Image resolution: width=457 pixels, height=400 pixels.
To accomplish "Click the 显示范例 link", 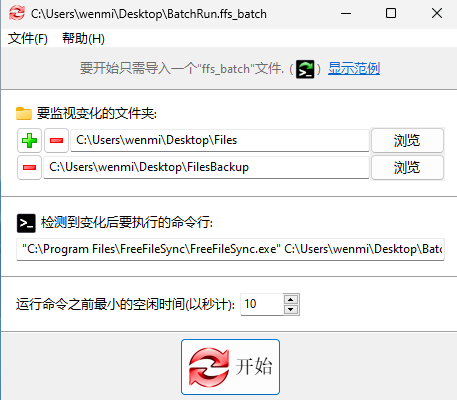I will pos(354,69).
